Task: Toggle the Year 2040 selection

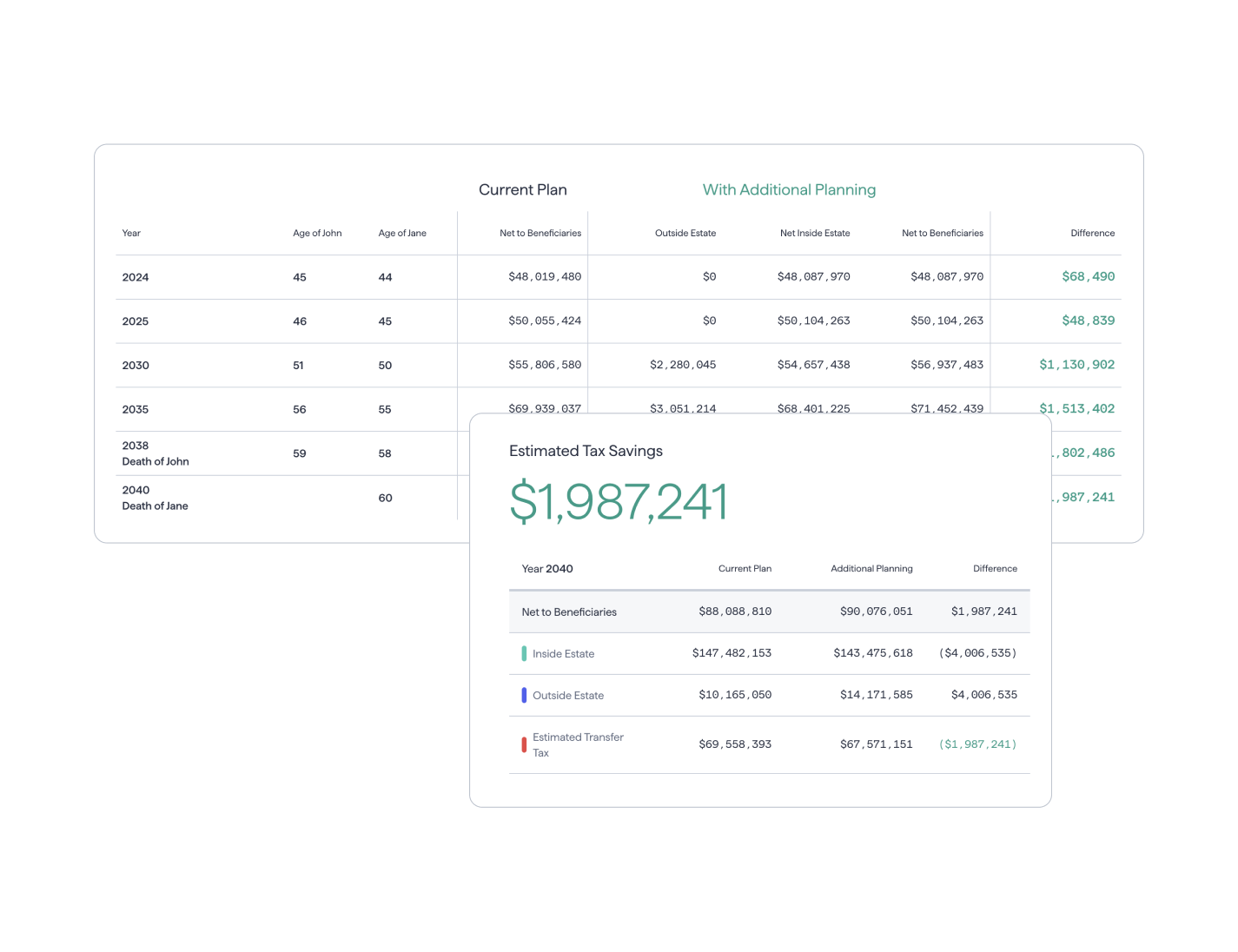Action: 547,568
